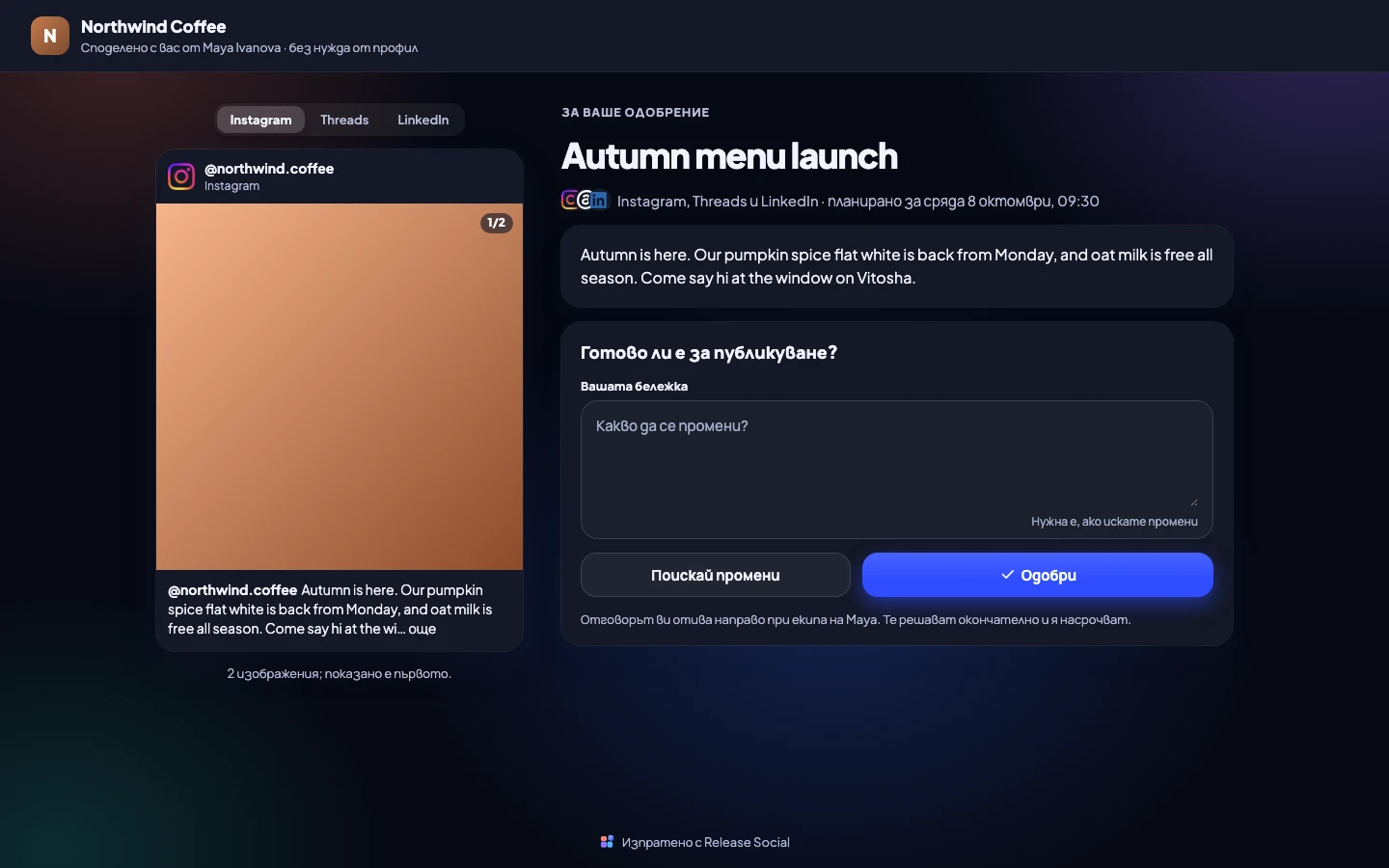Click the small Instagram label under the handle
Viewport: 1389px width, 868px height.
[x=231, y=186]
